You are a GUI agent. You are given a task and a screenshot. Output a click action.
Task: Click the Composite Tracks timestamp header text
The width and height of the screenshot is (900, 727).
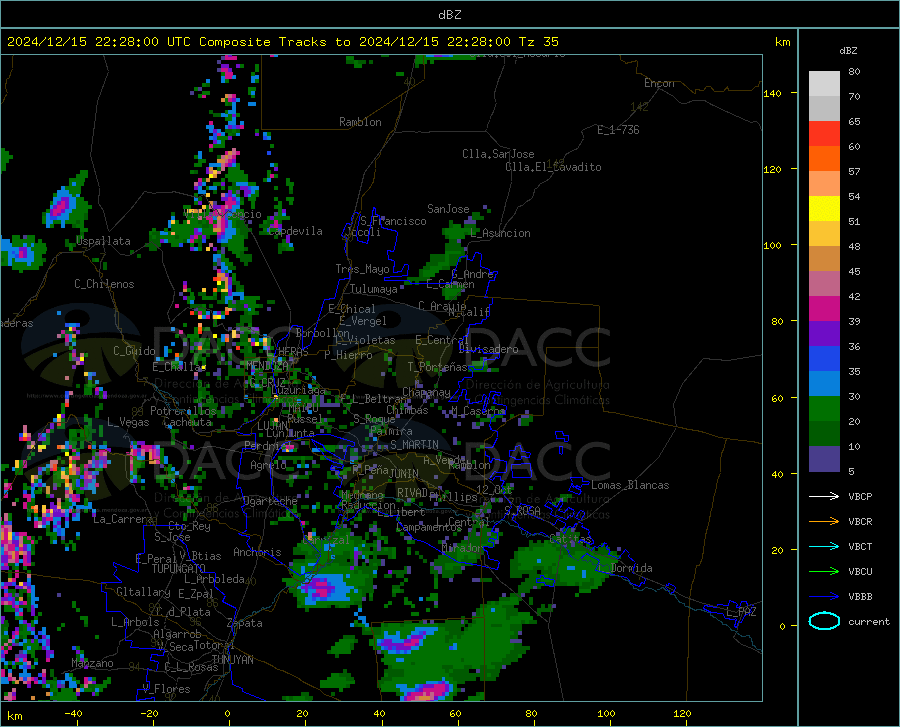283,42
